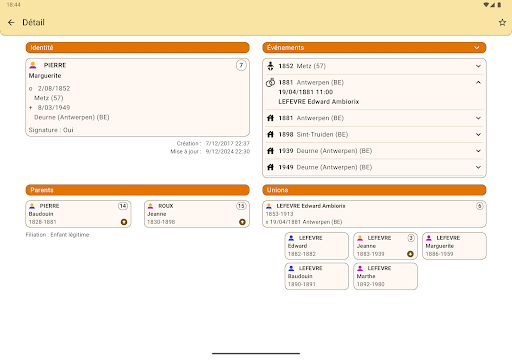Screen dimensions: 512x360
Task: Open child LEFEVRE Marthe 1892-1980
Action: (385, 276)
